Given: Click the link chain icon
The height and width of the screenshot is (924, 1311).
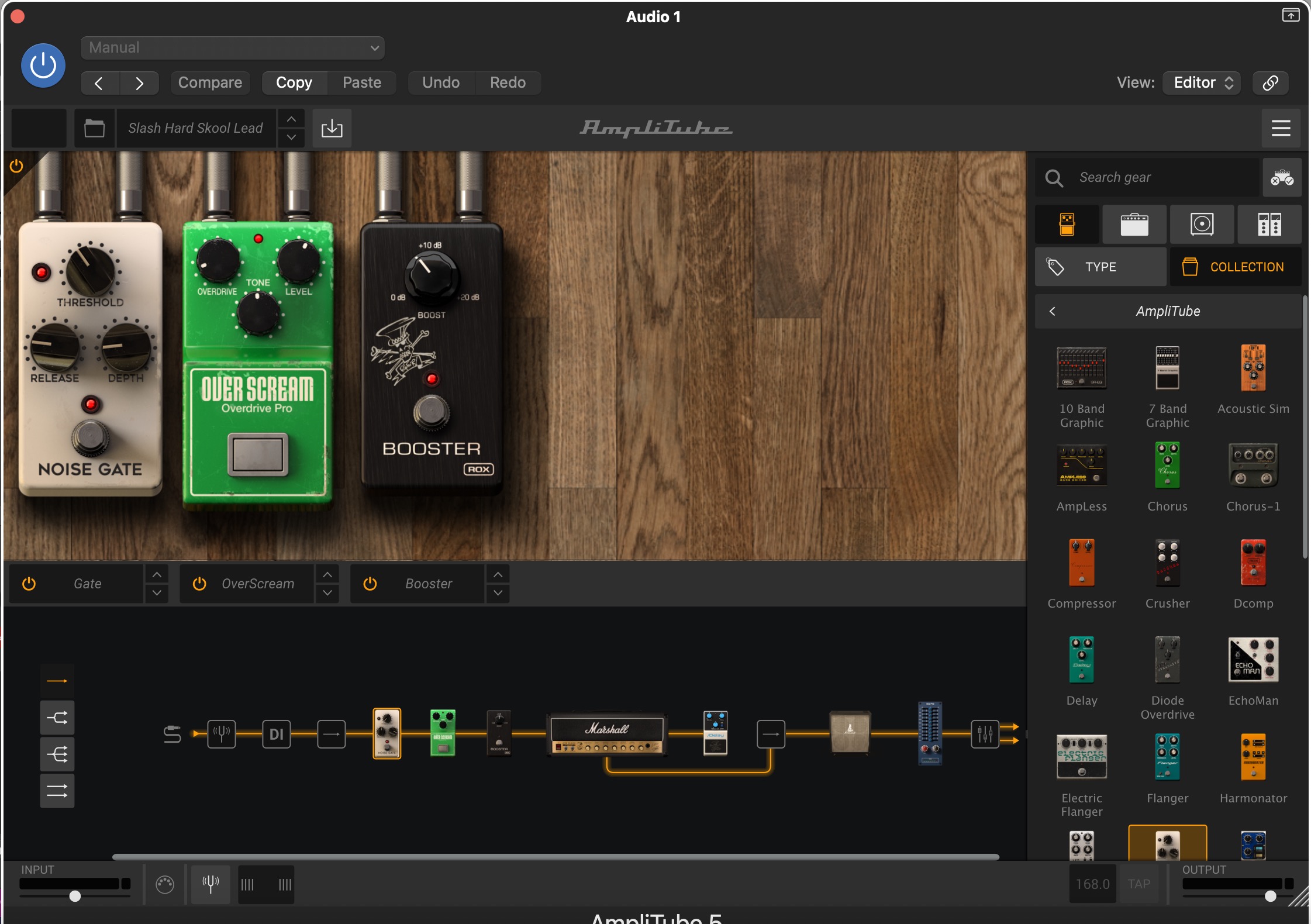Looking at the screenshot, I should tap(1270, 83).
